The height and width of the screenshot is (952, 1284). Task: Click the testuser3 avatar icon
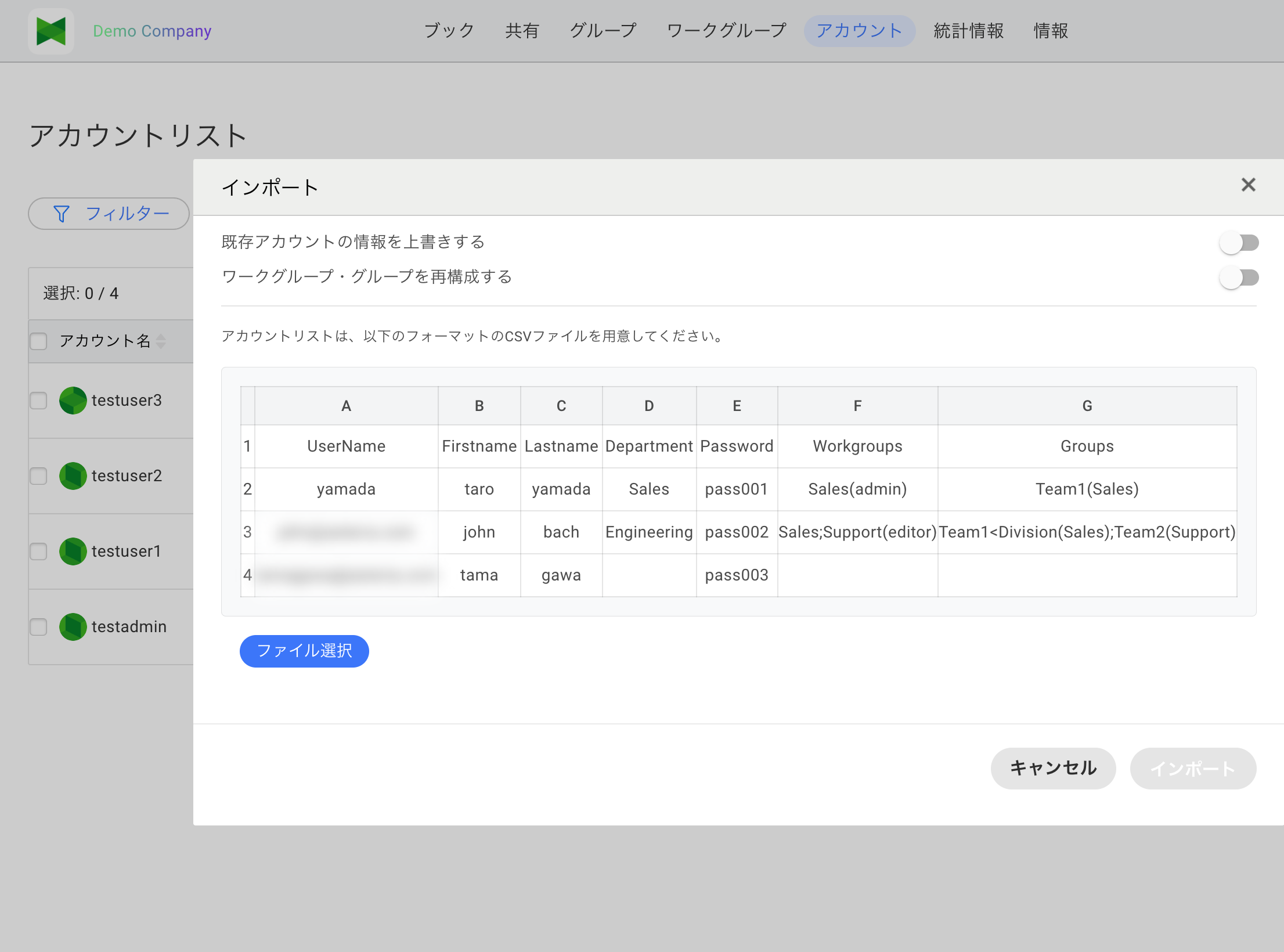point(73,401)
